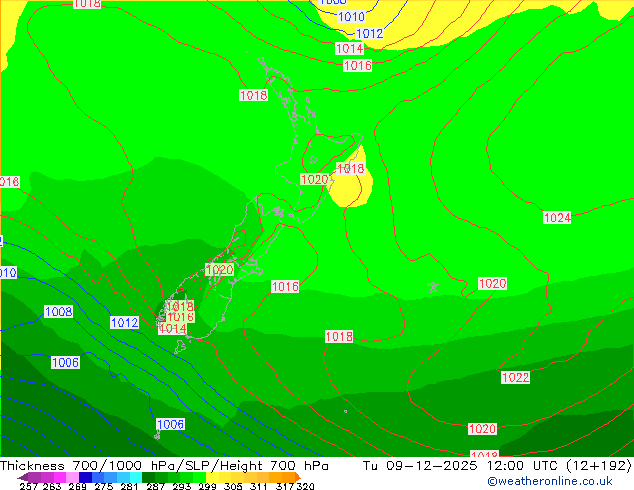Click the Chatham Islands outline
Image resolution: width=634 pixels, height=490 pixels.
tap(433, 287)
